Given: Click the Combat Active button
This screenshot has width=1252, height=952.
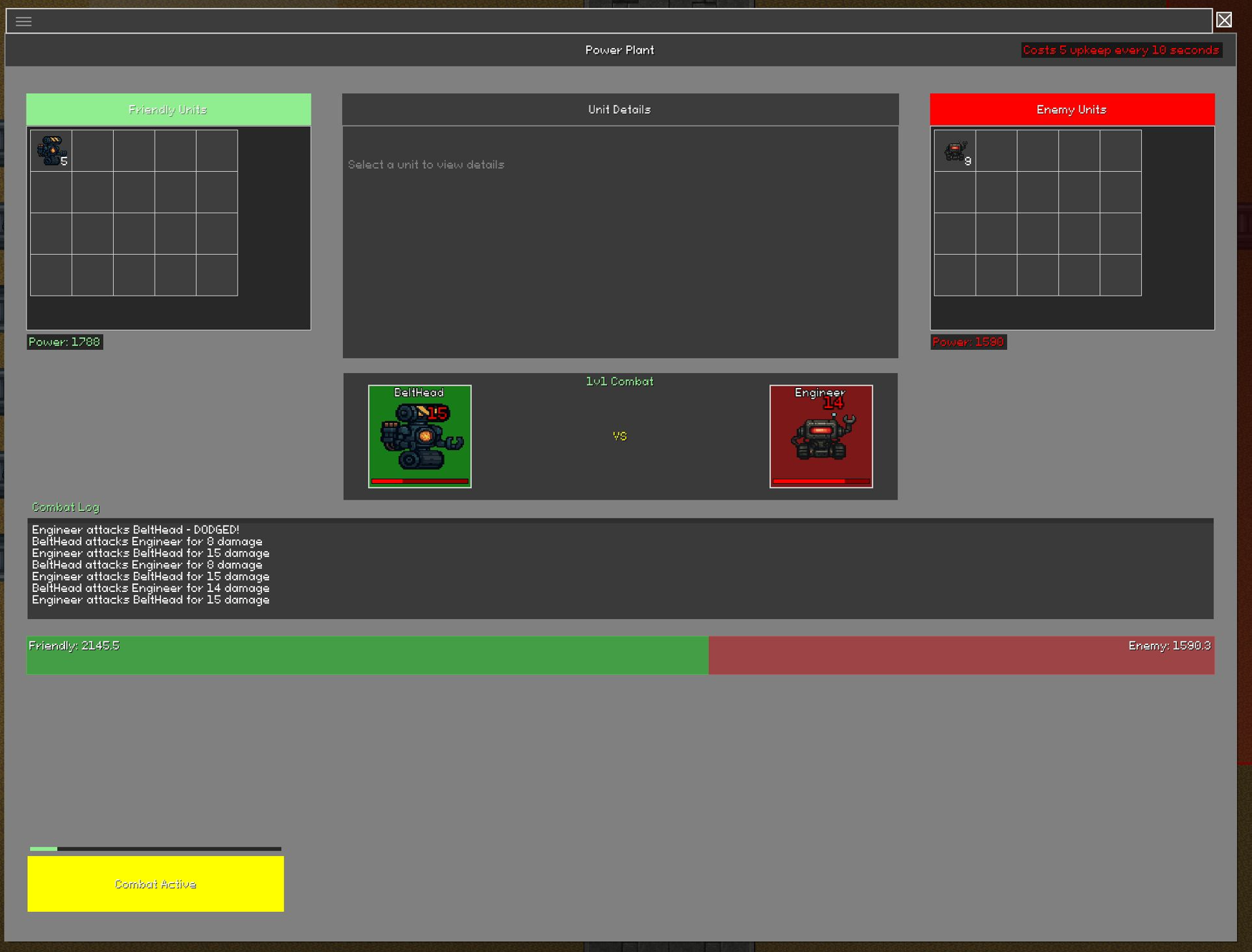Looking at the screenshot, I should [155, 884].
